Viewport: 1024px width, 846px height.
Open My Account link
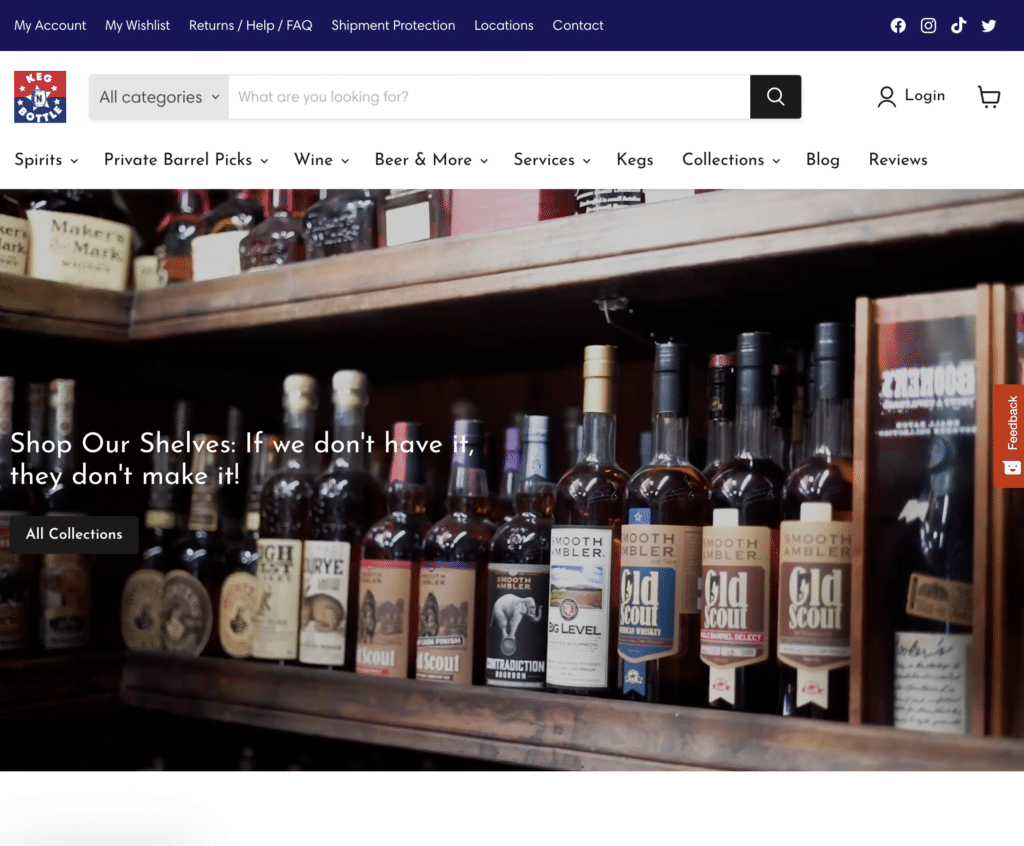tap(50, 25)
